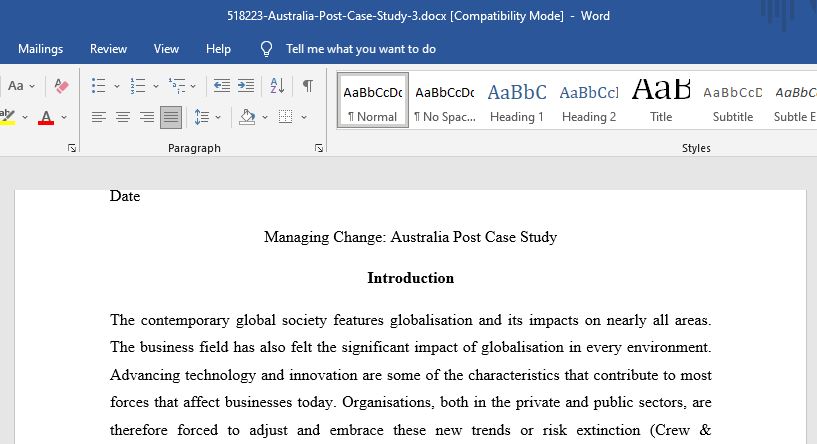This screenshot has height=444, width=817.
Task: Apply the Title style
Action: click(x=661, y=100)
